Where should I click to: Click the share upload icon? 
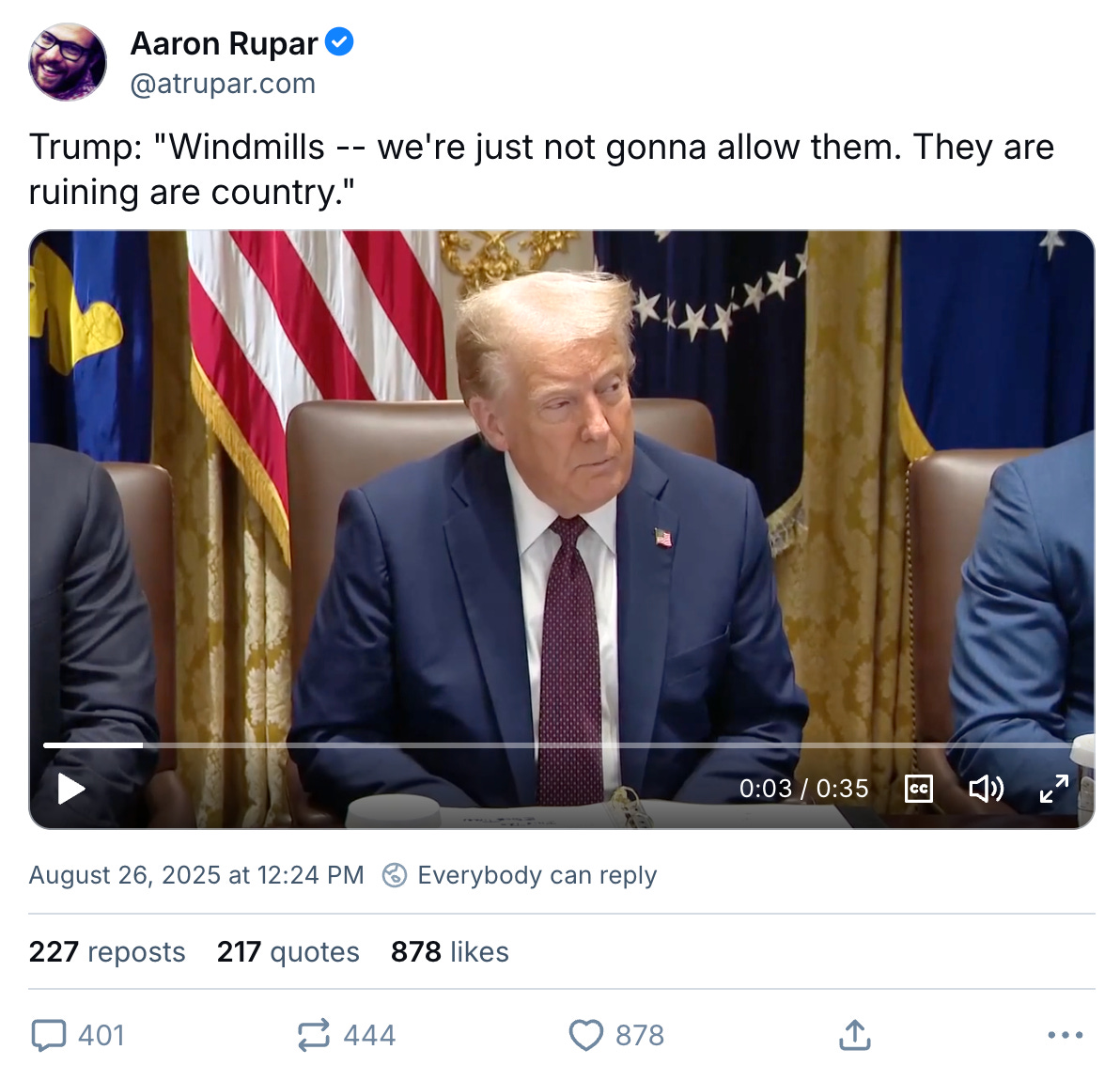[x=854, y=1035]
